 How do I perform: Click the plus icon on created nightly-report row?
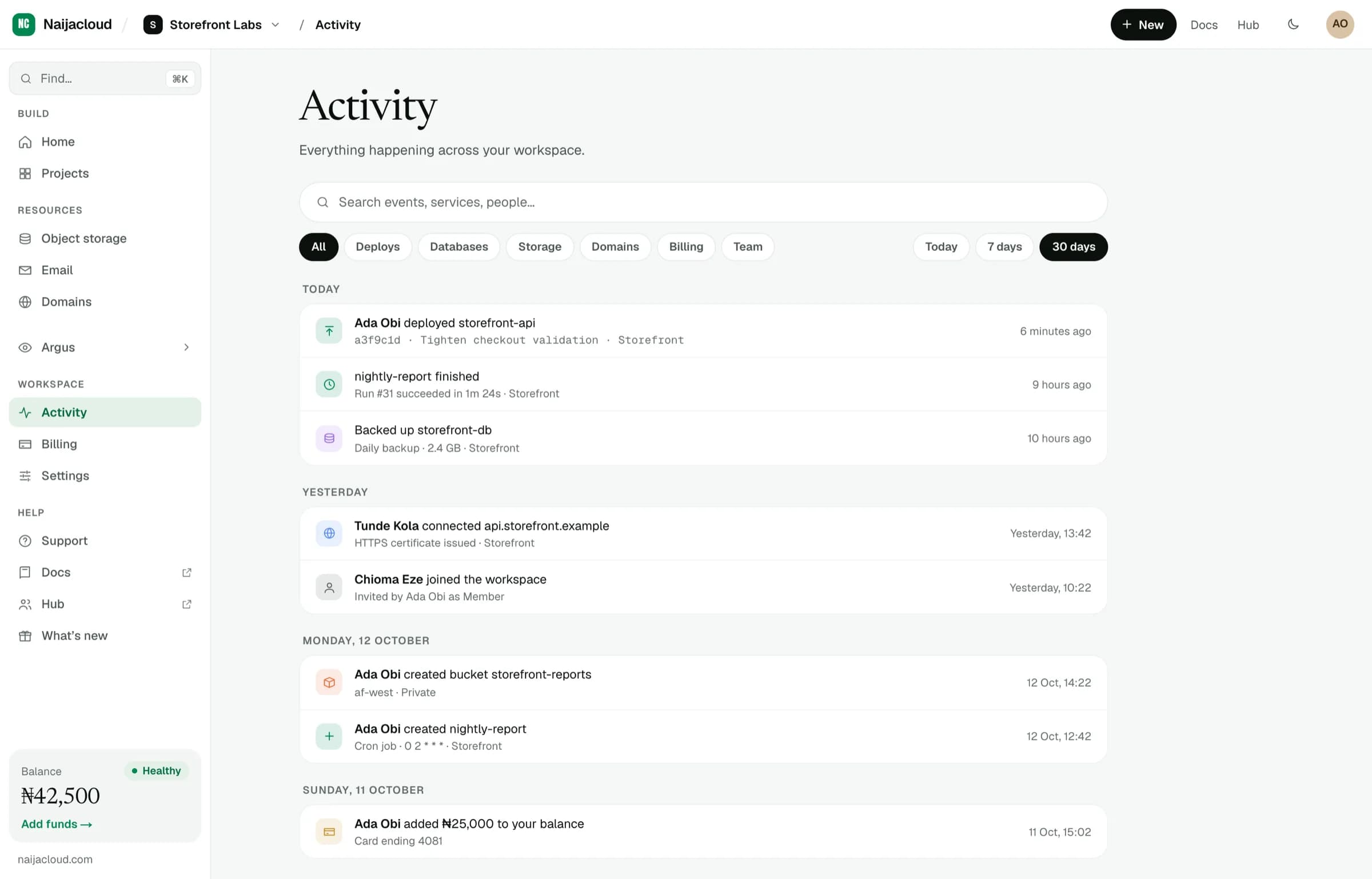pos(329,736)
